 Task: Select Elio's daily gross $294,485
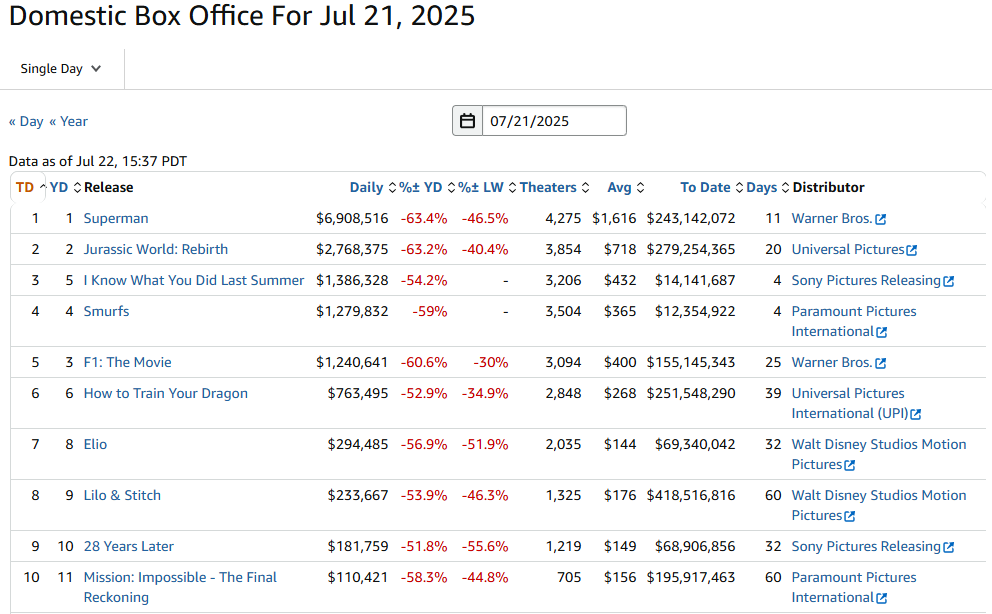click(358, 445)
